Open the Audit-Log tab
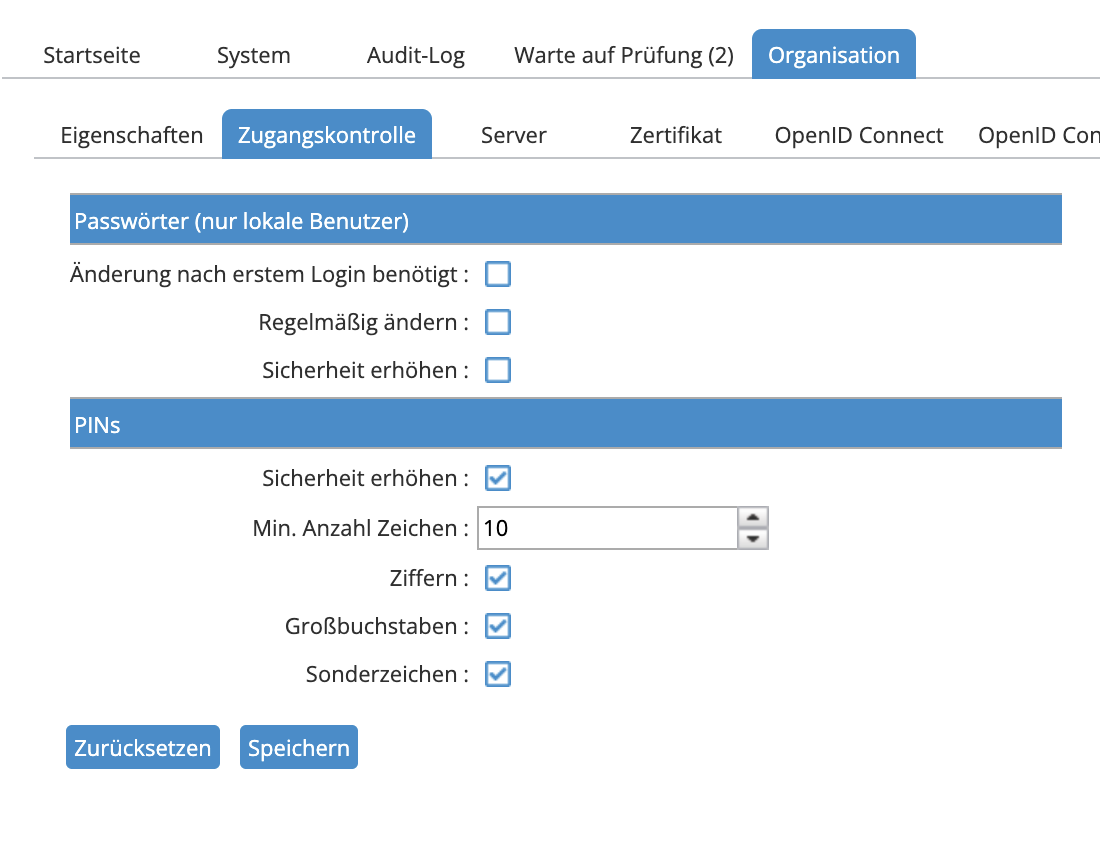The height and width of the screenshot is (848, 1100). coord(416,55)
